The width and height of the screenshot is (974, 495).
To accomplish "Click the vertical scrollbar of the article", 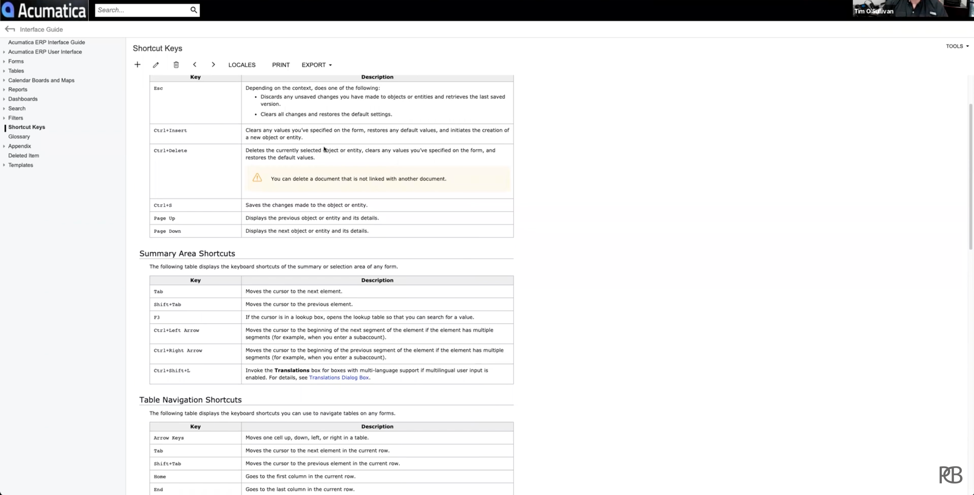I will [971, 177].
